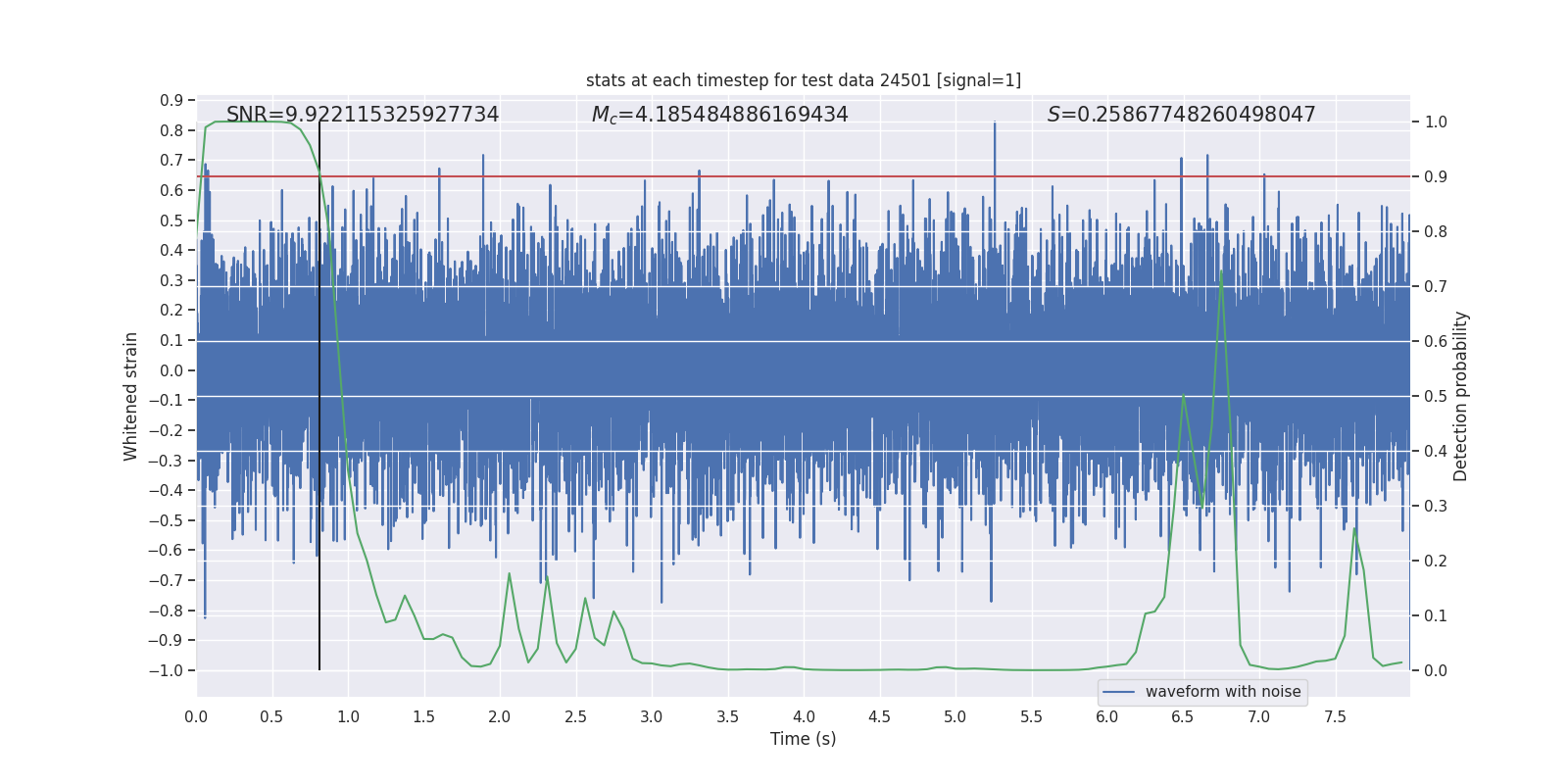Select the −0.7 tick on the strain axis
The image size is (1568, 784).
click(x=166, y=580)
